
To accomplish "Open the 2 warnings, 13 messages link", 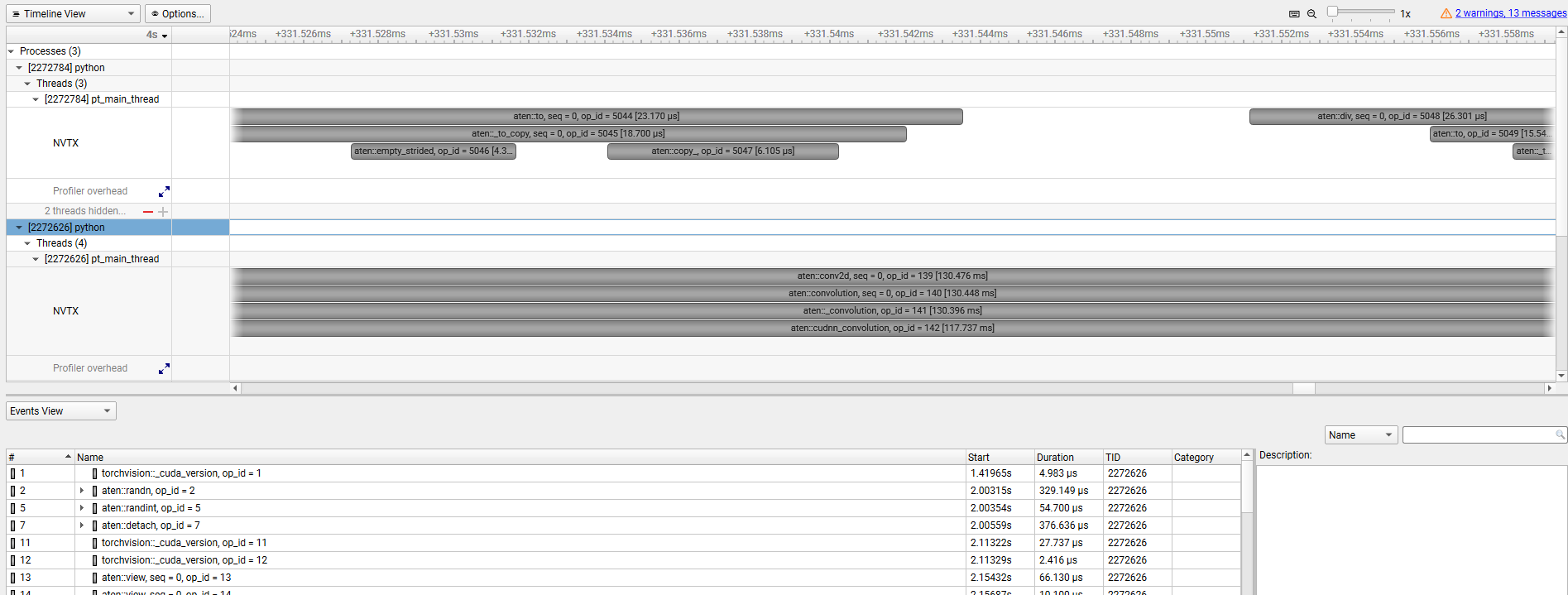I will (1510, 13).
